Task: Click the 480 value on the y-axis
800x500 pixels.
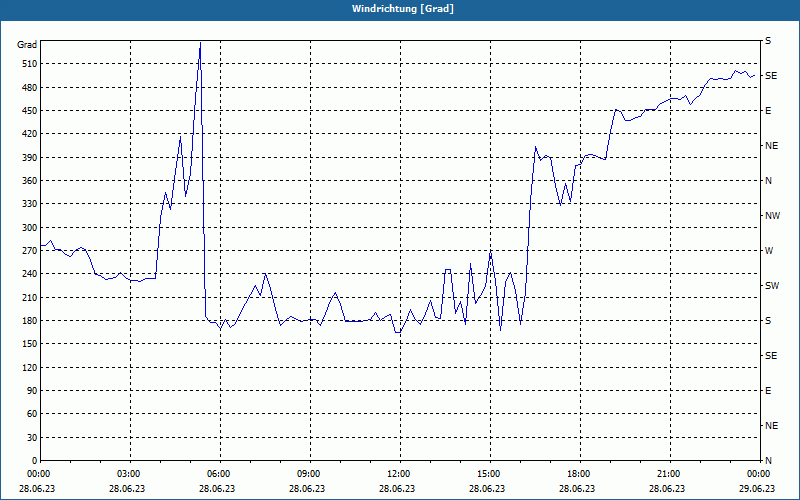Action: click(30, 87)
